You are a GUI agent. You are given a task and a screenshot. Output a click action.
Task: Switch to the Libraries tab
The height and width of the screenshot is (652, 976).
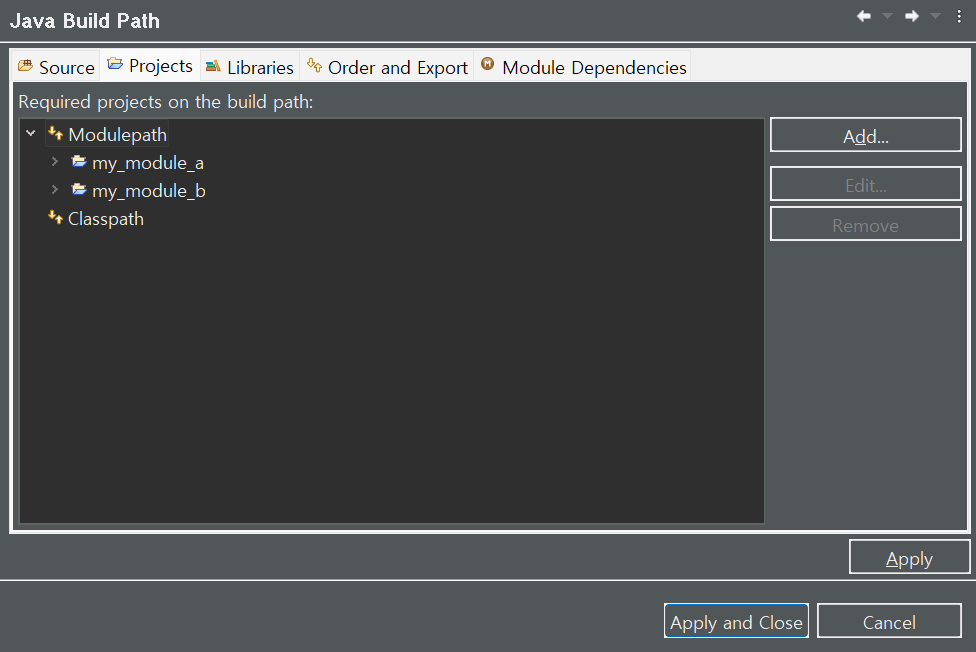click(x=250, y=67)
